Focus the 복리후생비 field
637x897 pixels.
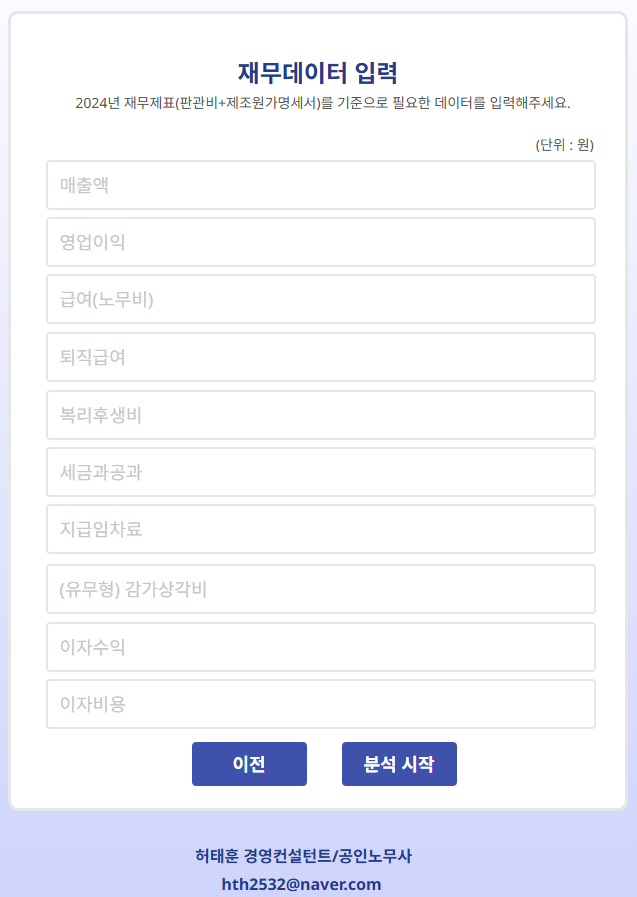coord(321,415)
